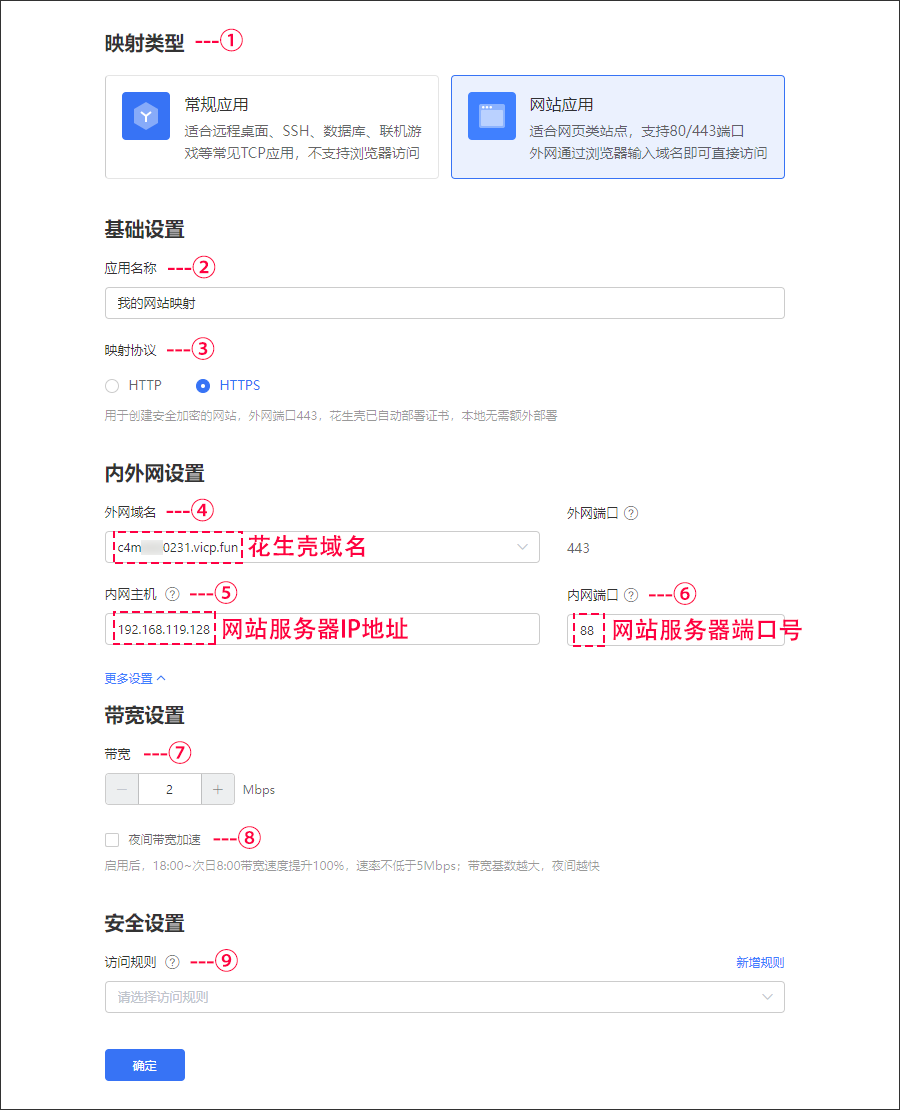Click the help icon next to 访问规则

point(172,962)
